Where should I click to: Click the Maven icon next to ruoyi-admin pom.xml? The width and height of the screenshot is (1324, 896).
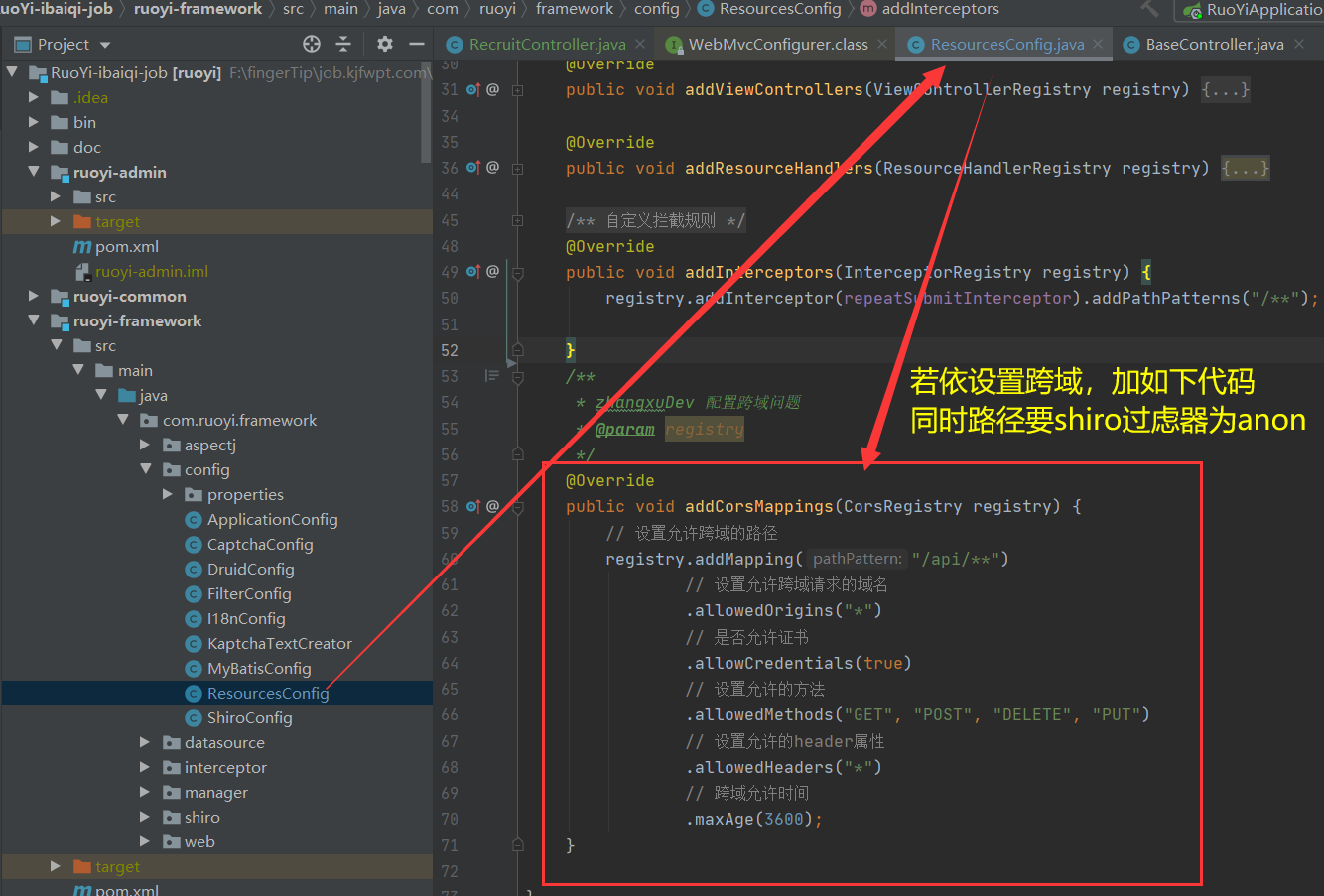point(82,247)
